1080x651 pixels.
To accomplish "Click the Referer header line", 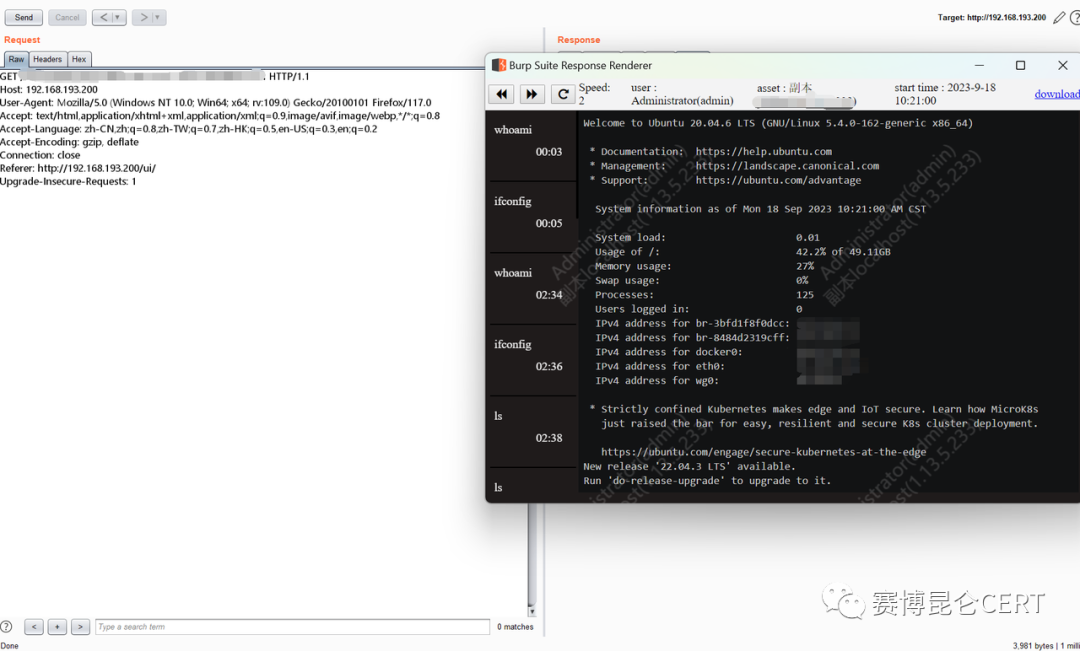I will pos(78,168).
